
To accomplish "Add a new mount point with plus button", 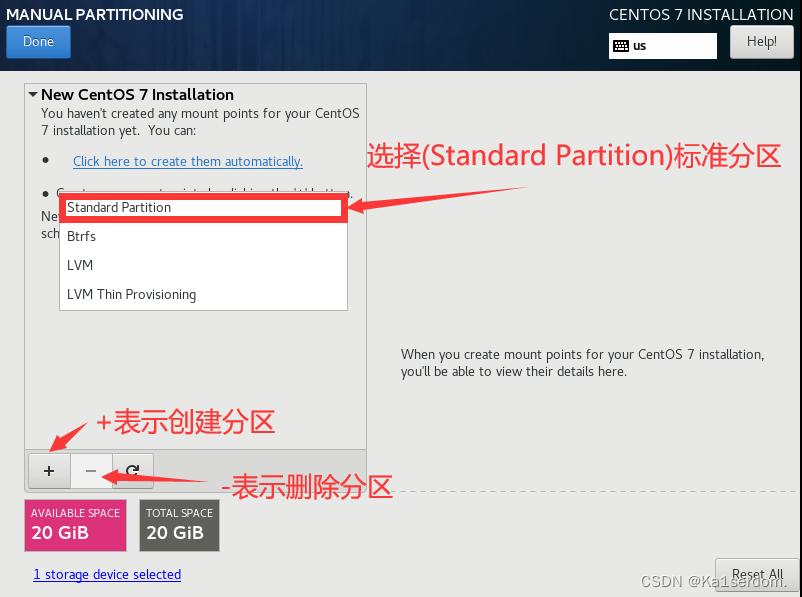I will pos(49,471).
